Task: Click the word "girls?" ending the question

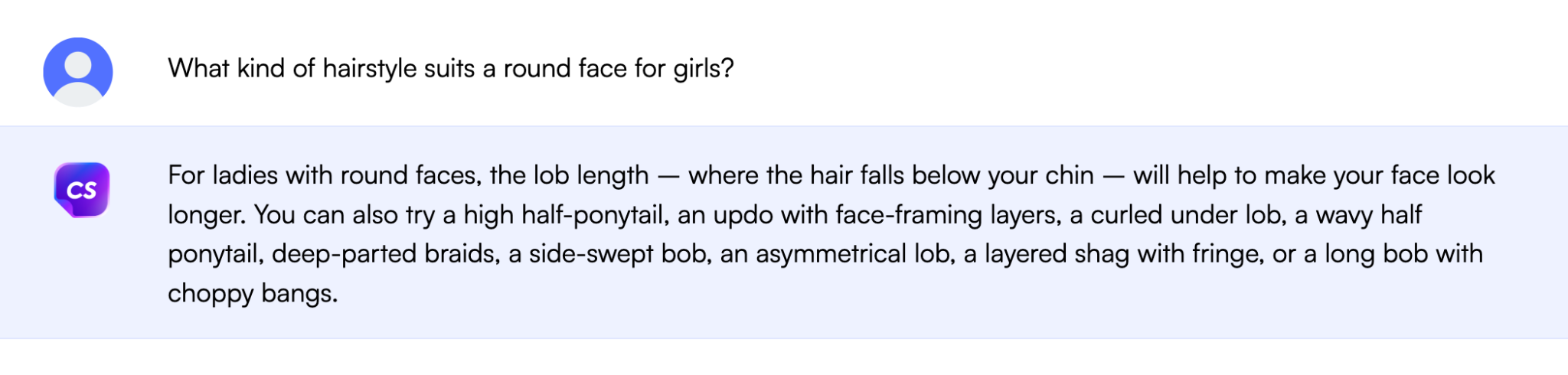Action: pos(703,69)
